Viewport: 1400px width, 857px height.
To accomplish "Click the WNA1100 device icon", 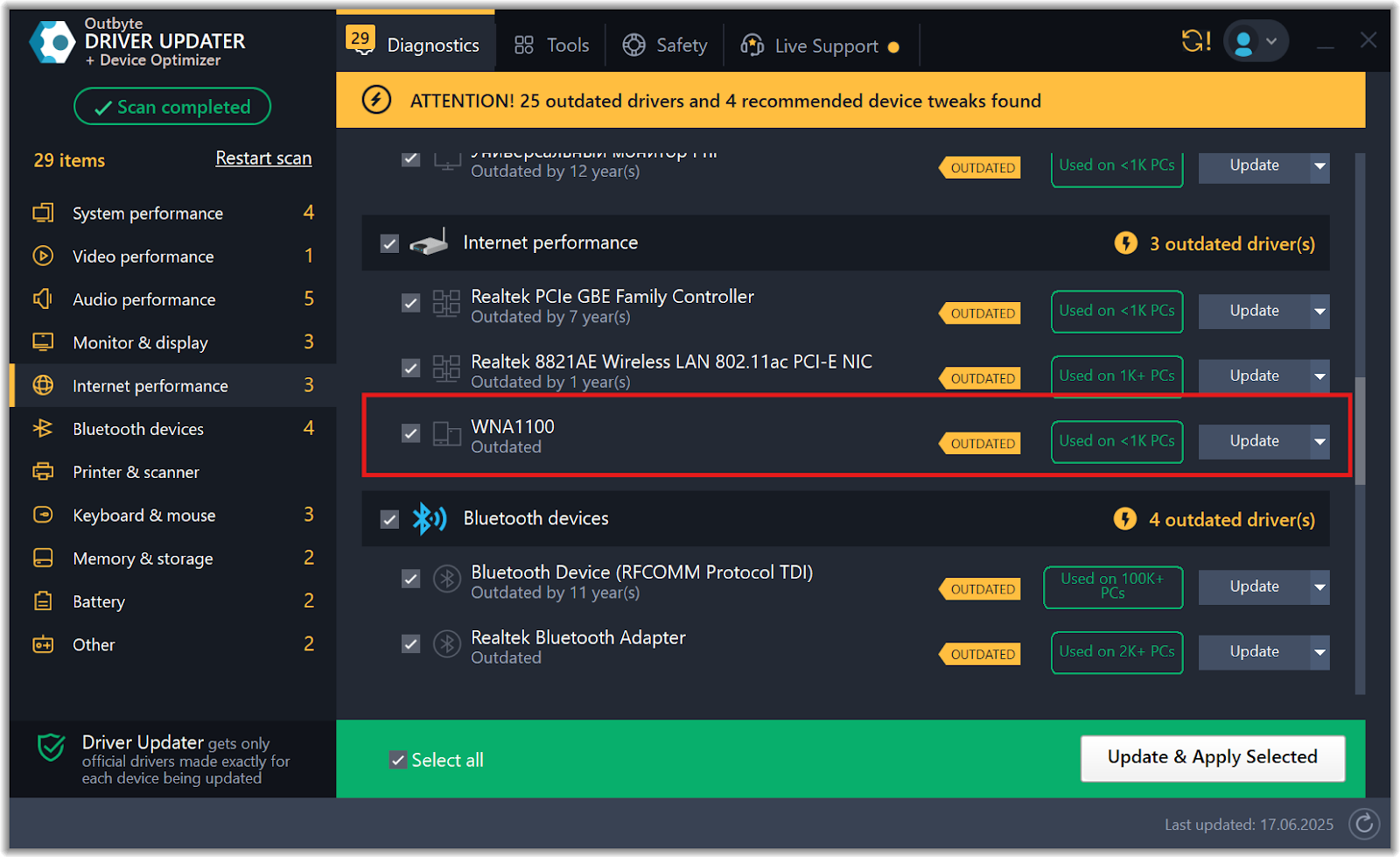I will coord(446,433).
